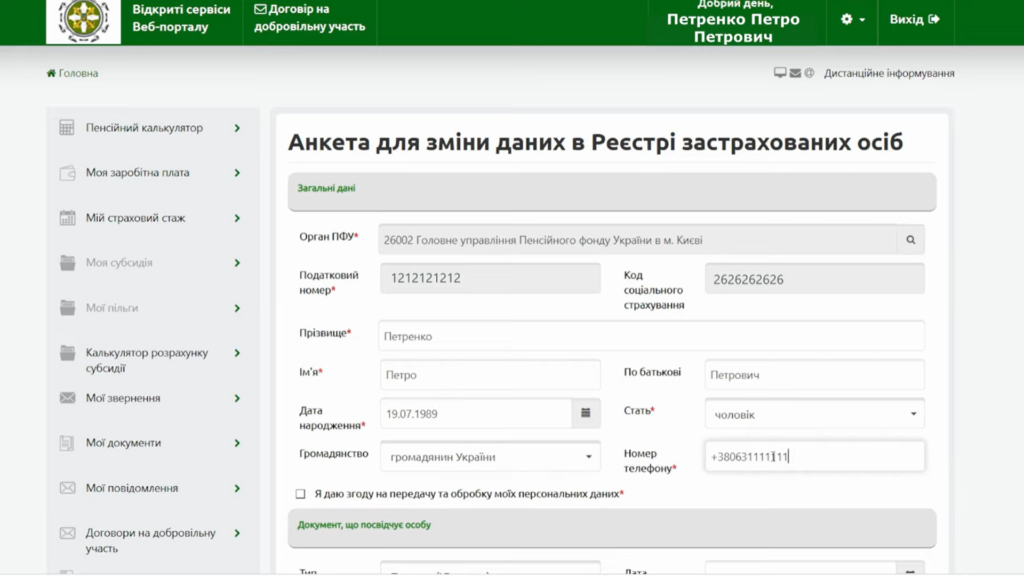Click the Мої звернення envelope icon

click(x=68, y=398)
